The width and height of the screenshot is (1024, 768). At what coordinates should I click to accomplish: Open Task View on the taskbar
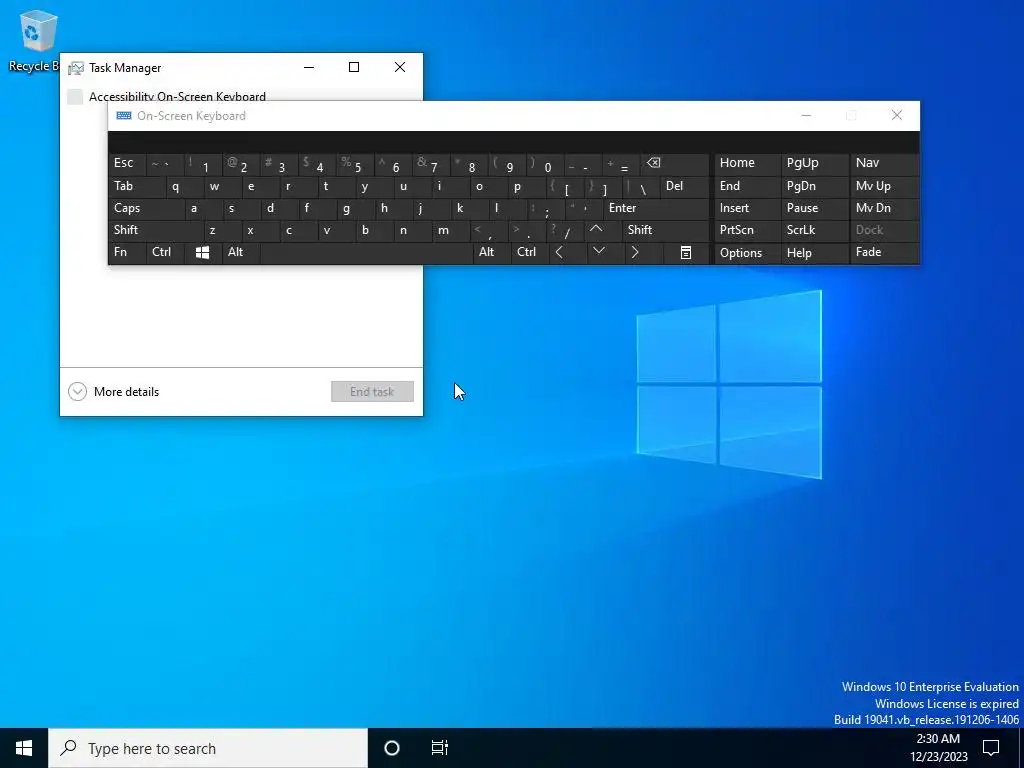click(440, 748)
